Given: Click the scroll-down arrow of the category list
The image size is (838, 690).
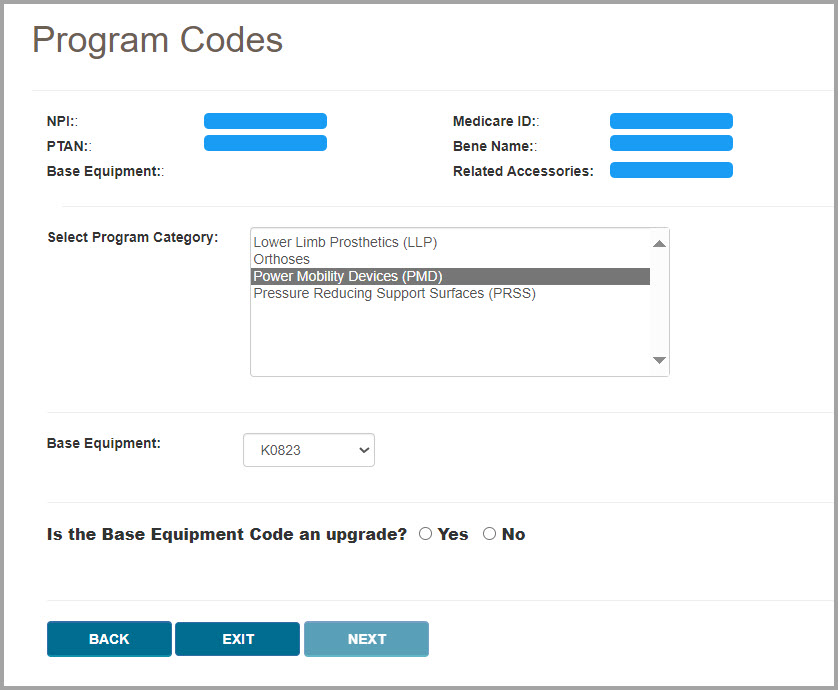Looking at the screenshot, I should (x=658, y=360).
